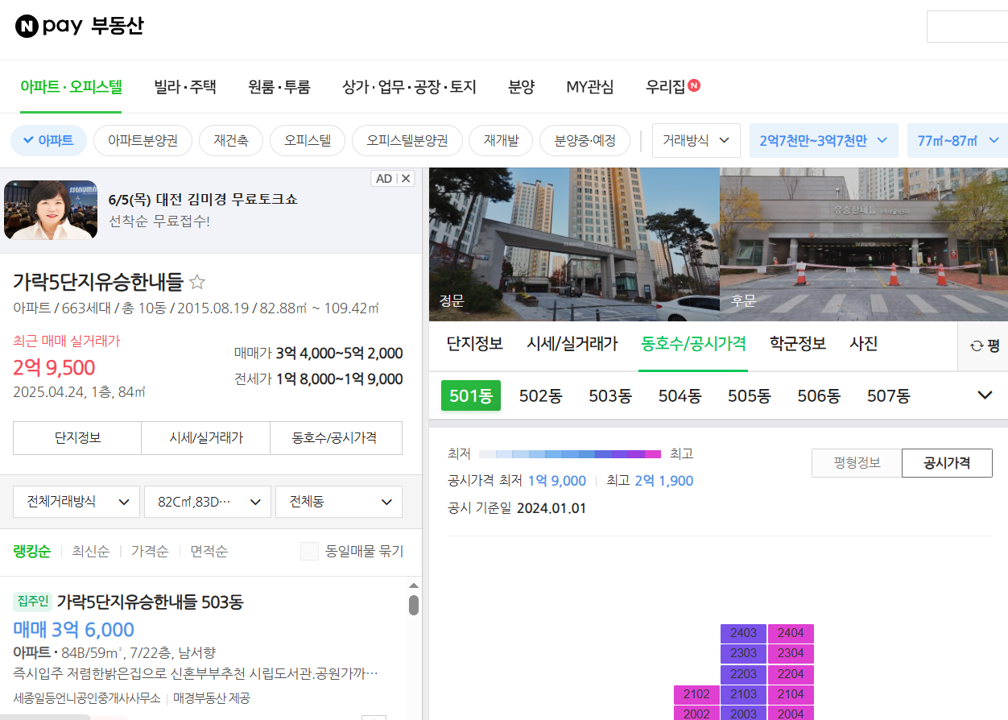The image size is (1008, 720).
Task: Toggle the 아파트 filter chip off
Action: tap(47, 141)
